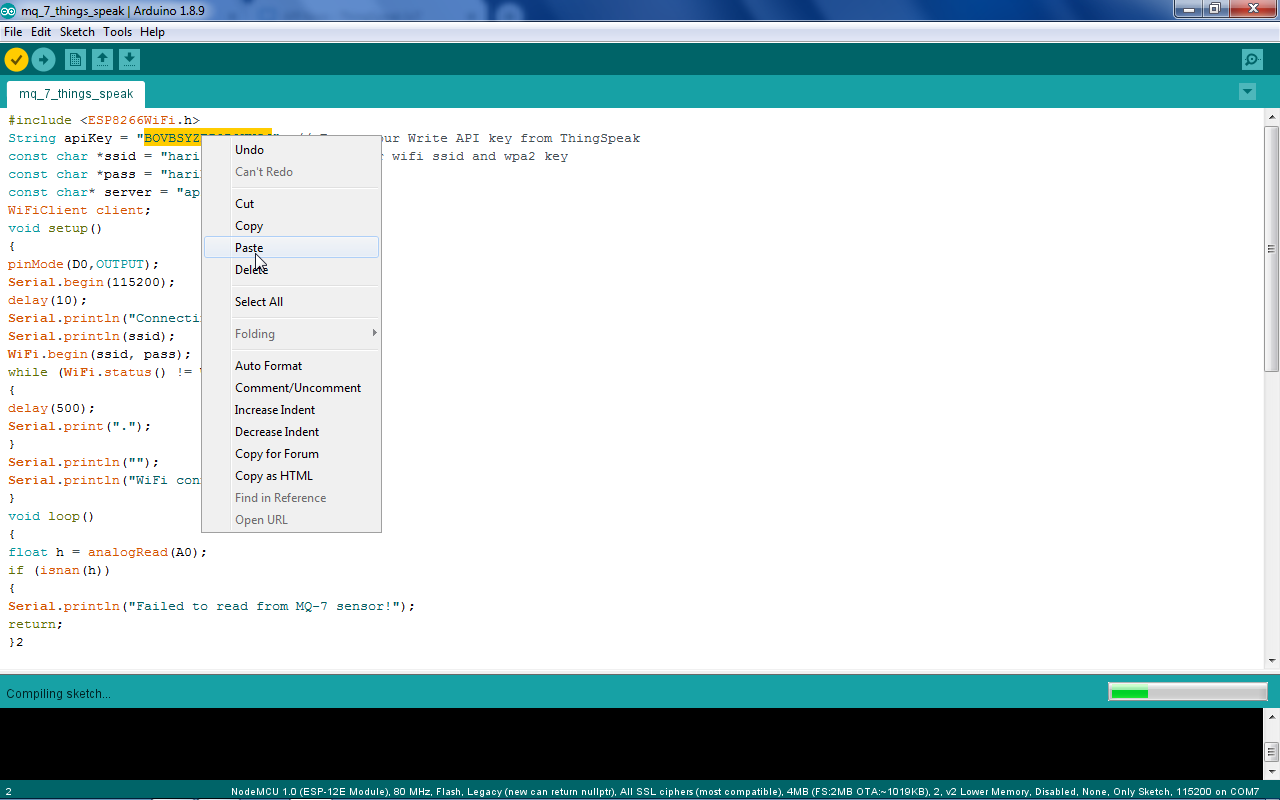1280x800 pixels.
Task: Open the Serial Monitor magnifier icon
Action: pos(1252,60)
